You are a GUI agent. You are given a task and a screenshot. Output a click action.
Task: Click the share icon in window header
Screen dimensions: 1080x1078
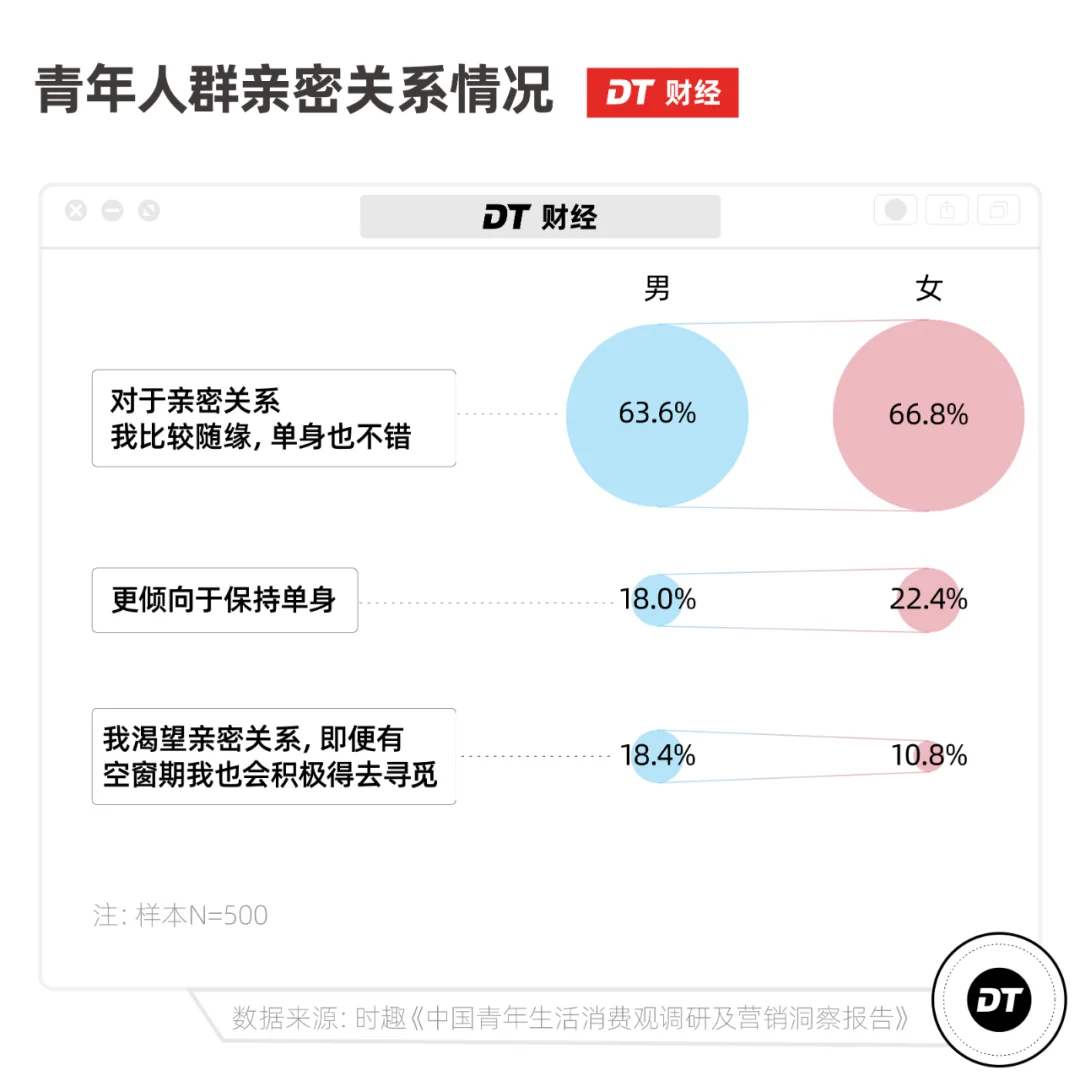(x=946, y=210)
